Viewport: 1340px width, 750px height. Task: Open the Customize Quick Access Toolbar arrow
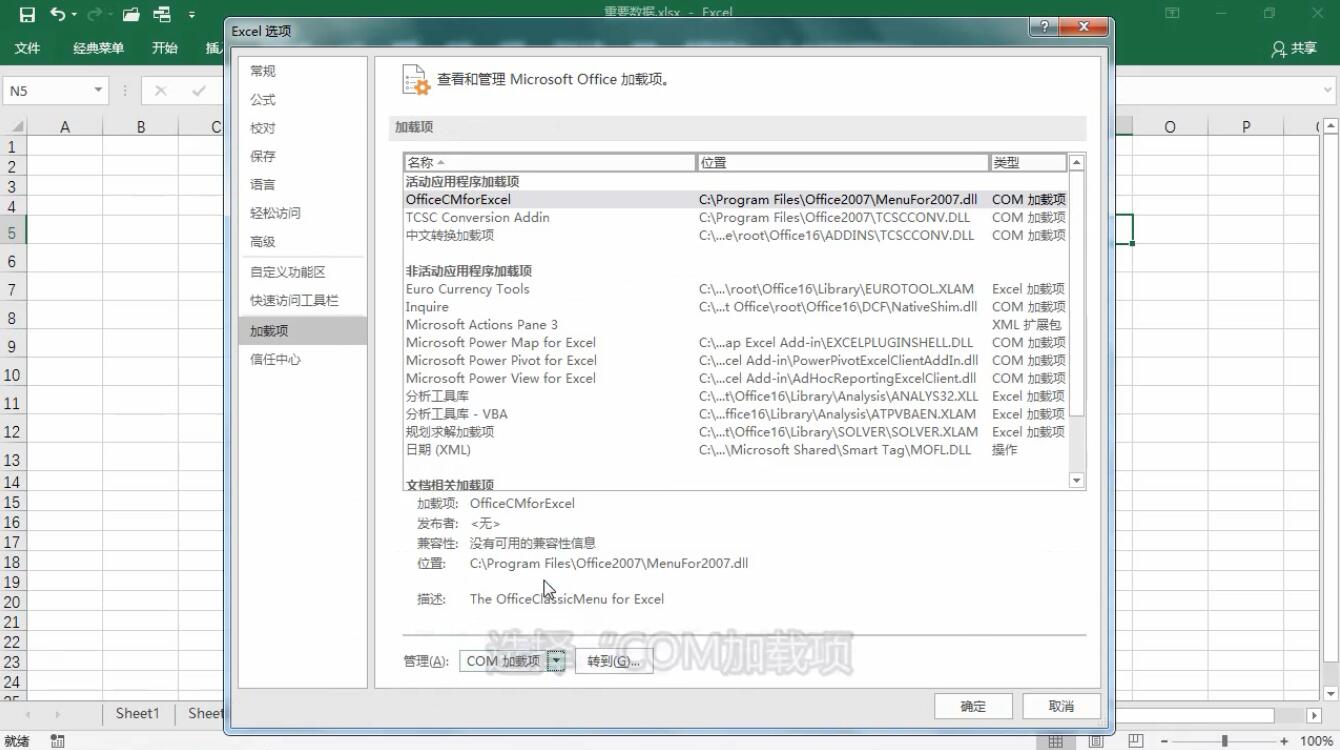click(191, 14)
